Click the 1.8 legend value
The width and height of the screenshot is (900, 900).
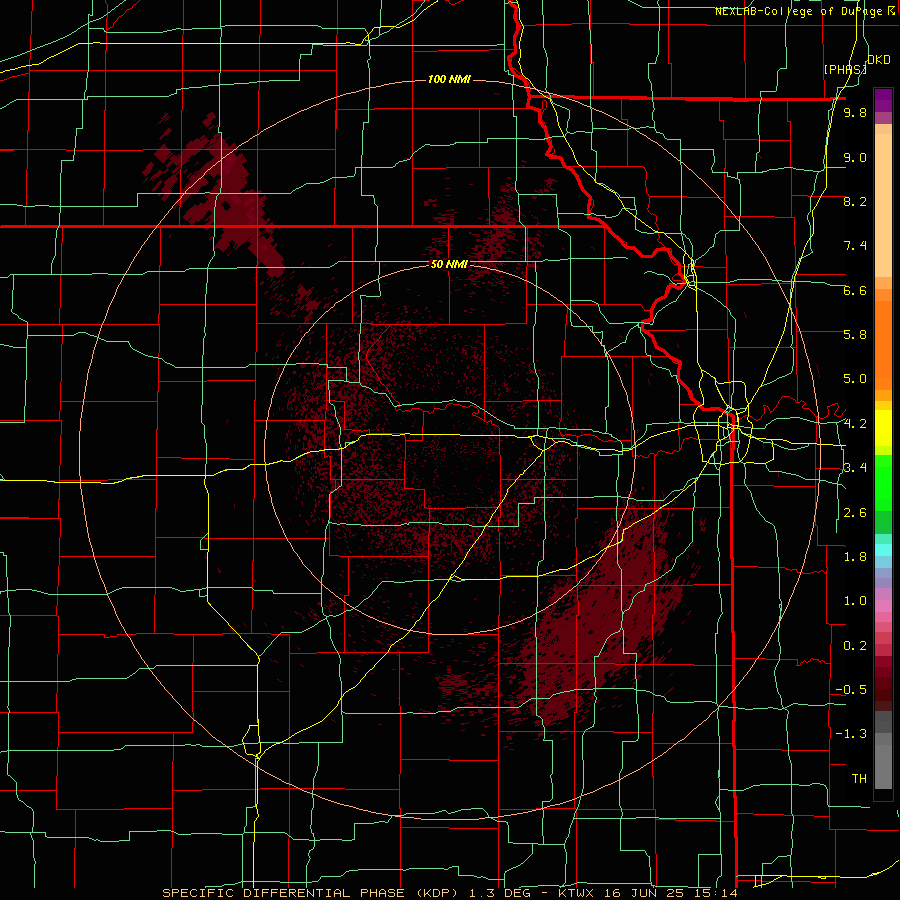tap(855, 557)
